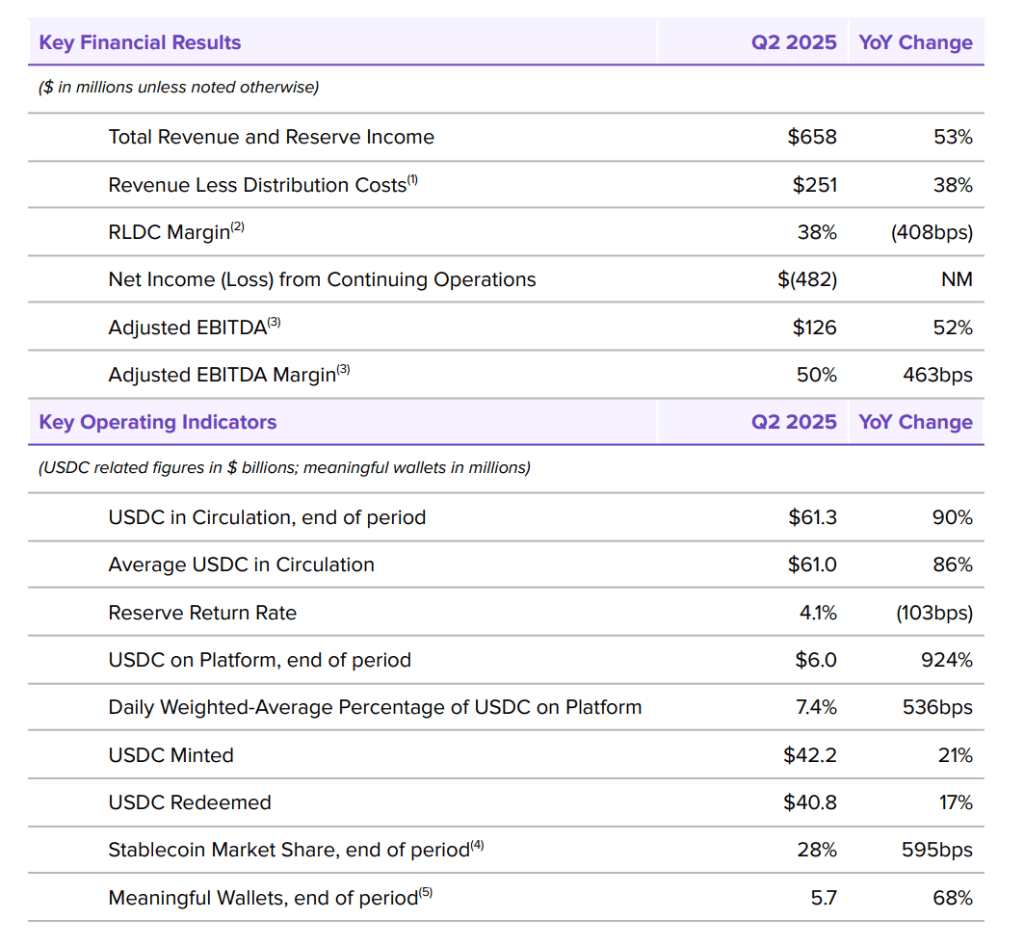Image resolution: width=1024 pixels, height=940 pixels.
Task: Select the Reserve Return Rate label
Action: [x=202, y=613]
